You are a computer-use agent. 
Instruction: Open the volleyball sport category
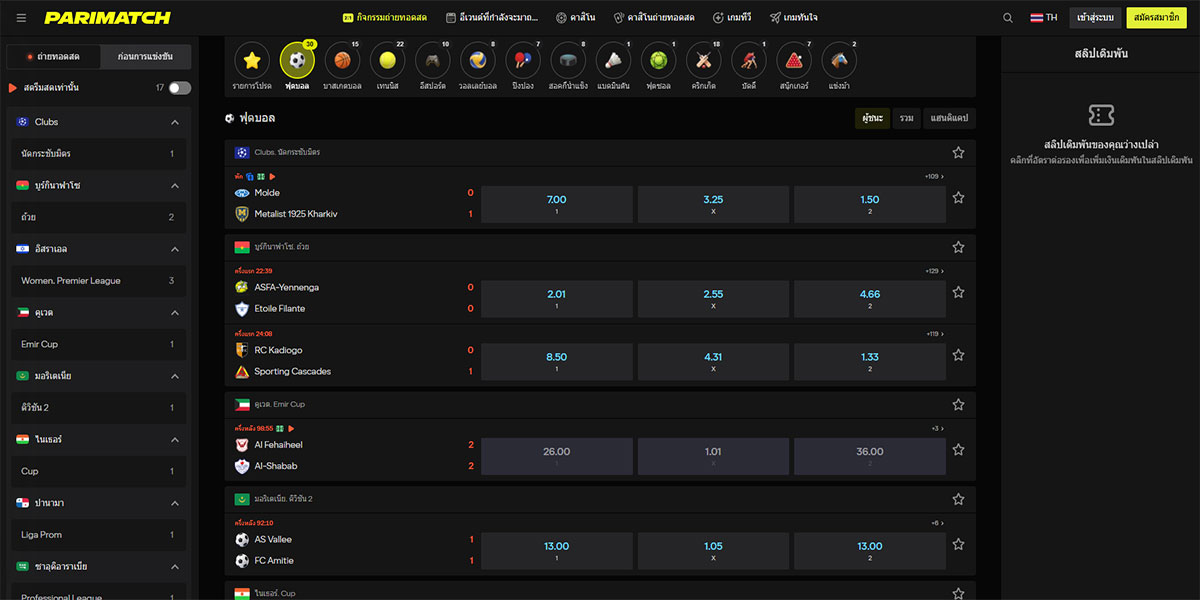point(477,62)
